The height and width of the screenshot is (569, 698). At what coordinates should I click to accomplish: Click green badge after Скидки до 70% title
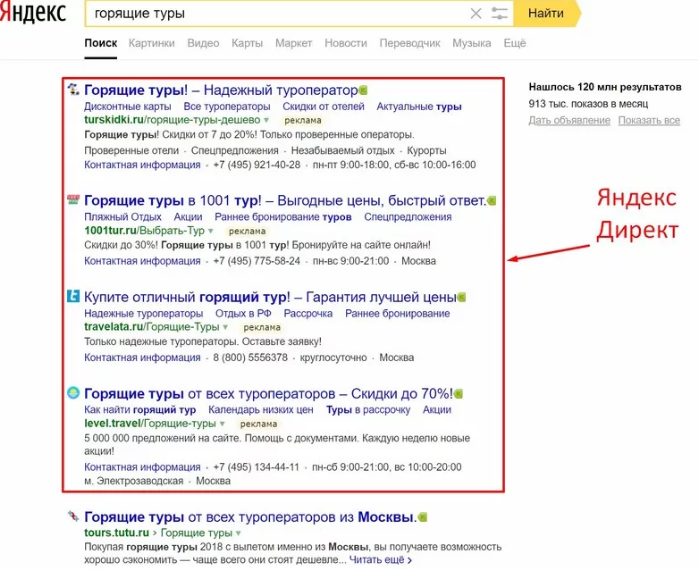click(459, 394)
